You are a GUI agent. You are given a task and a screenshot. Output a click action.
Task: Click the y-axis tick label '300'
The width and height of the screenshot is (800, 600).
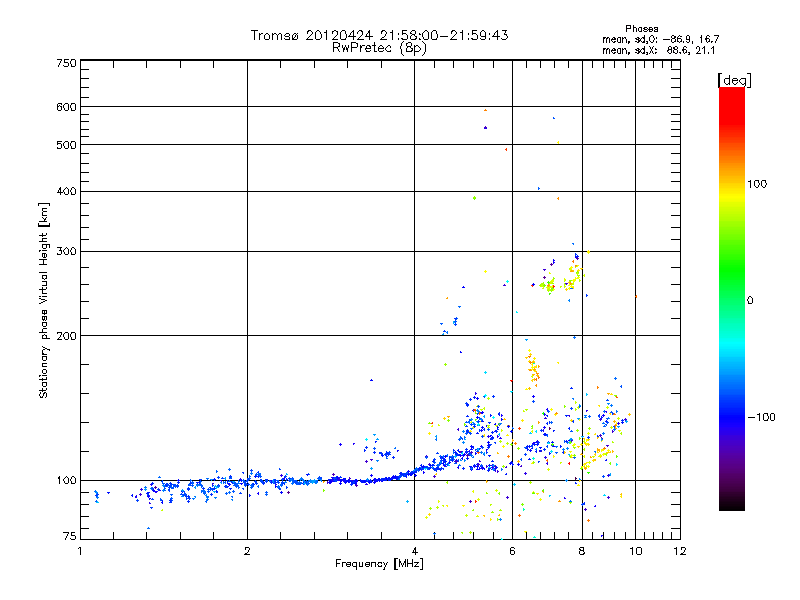click(66, 252)
